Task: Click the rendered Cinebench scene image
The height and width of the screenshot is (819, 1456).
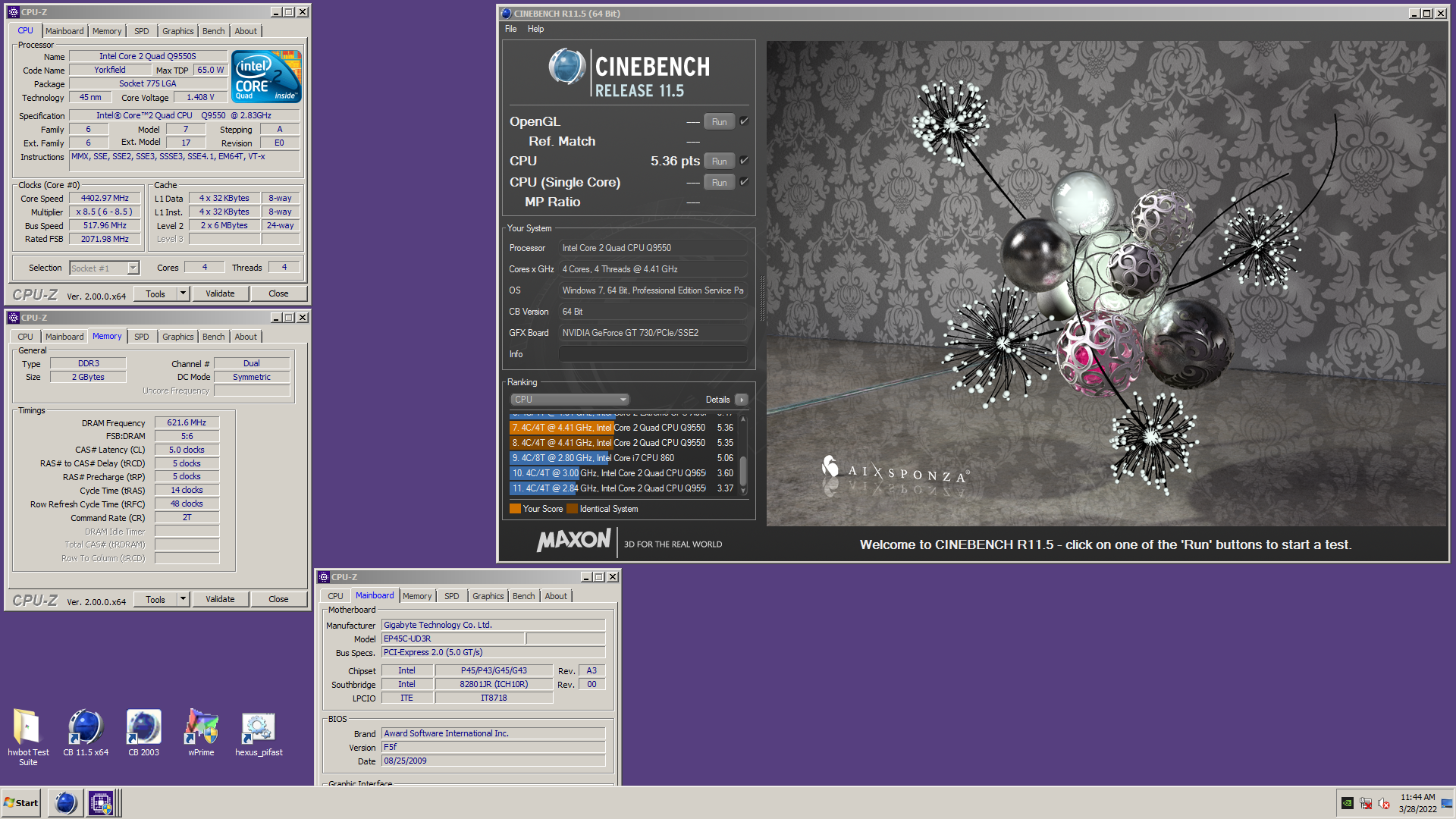Action: (x=1106, y=284)
